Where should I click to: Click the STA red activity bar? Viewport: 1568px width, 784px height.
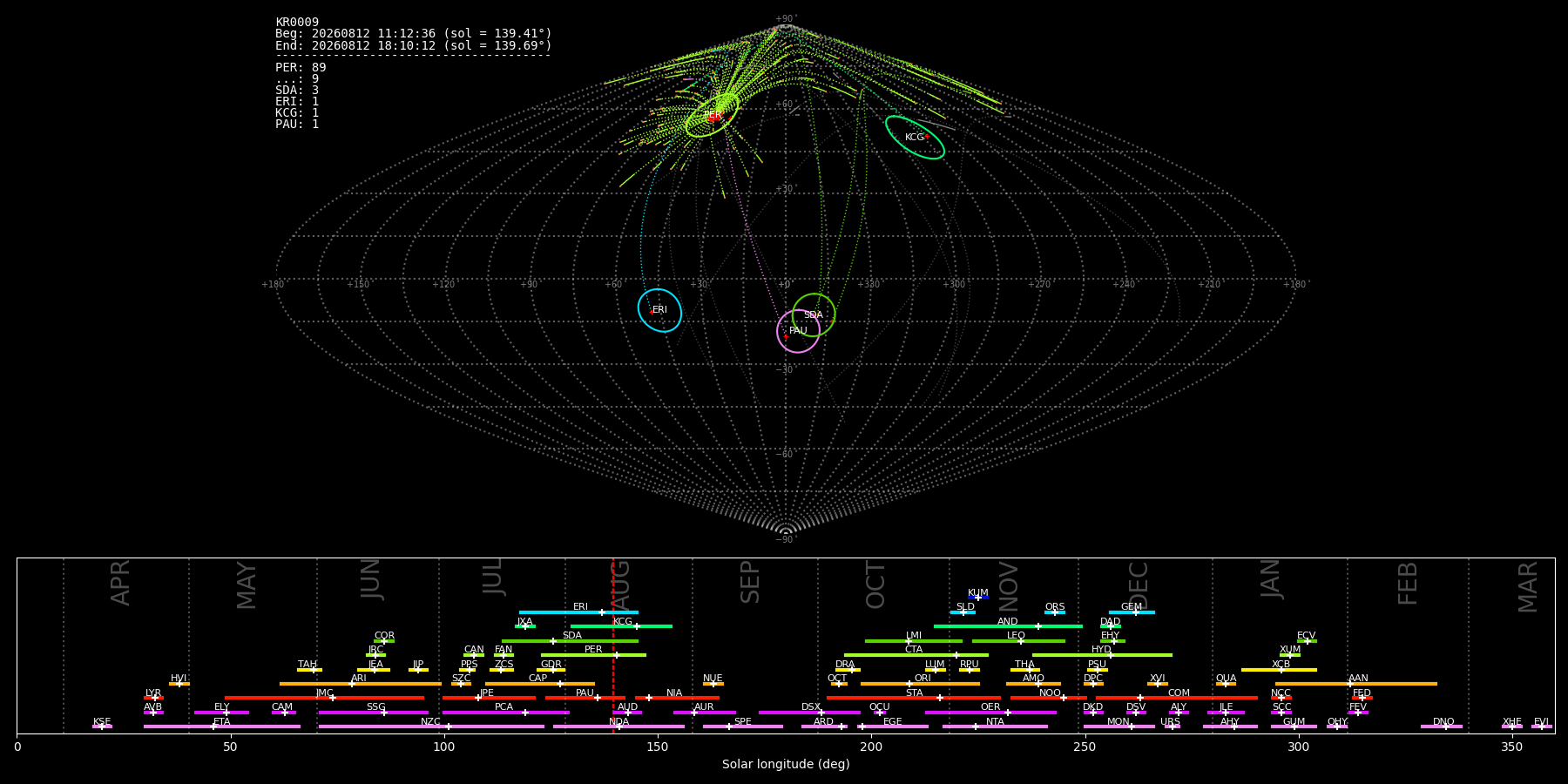(914, 698)
